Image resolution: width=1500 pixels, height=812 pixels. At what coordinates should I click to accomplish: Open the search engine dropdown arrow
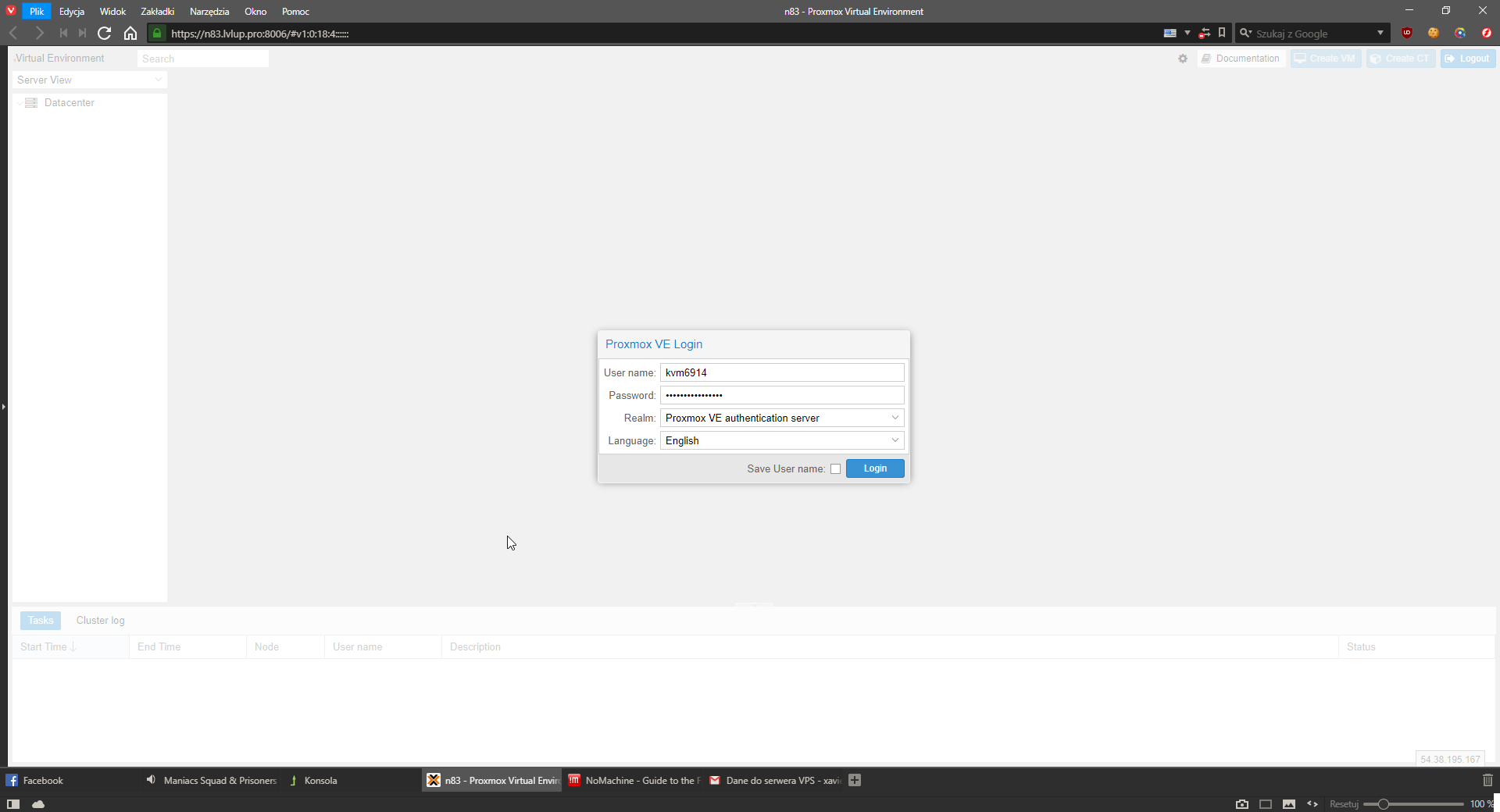[x=1380, y=33]
